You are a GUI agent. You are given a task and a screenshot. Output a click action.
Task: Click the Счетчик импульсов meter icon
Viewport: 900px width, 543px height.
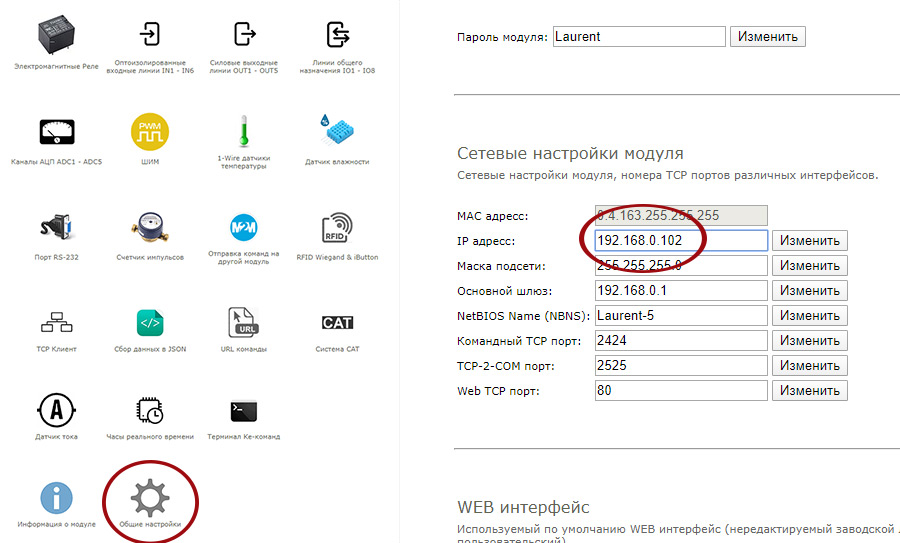[x=150, y=226]
